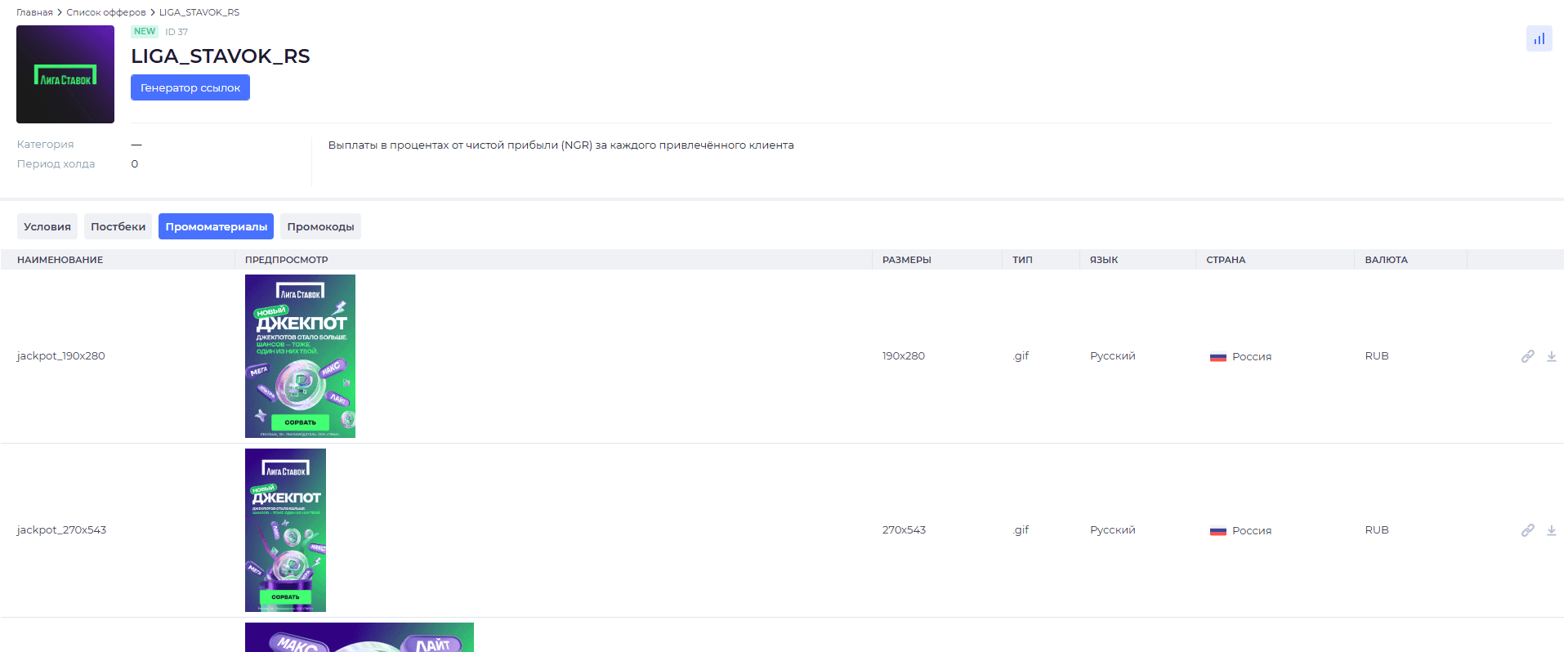1568x652 pixels.
Task: Click the Liga Stavok offer logo
Action: [65, 74]
